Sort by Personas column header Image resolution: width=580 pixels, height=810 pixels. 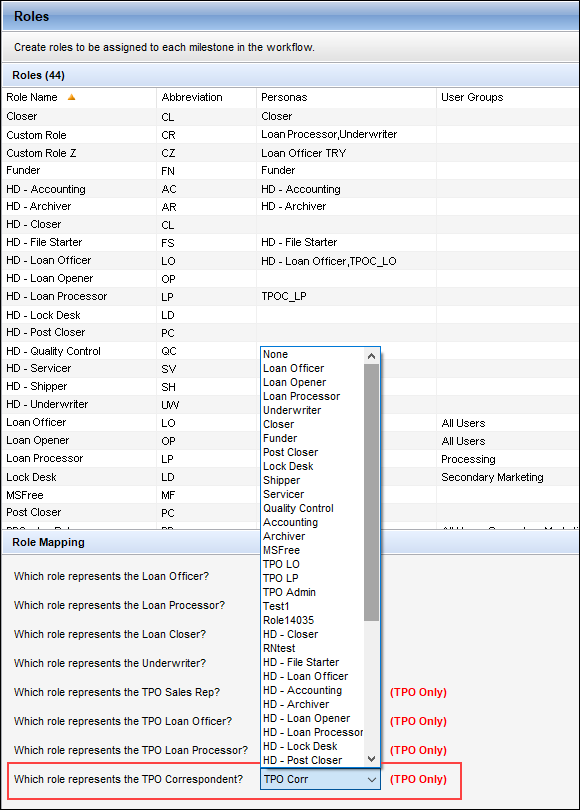click(x=346, y=97)
